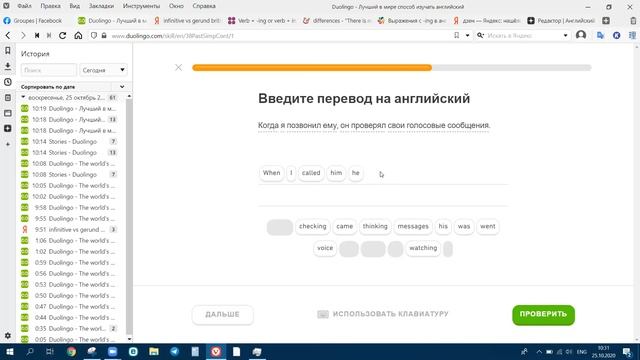This screenshot has height=360, width=640.
Task: Open the Bookmarks side panel
Action: tap(8, 51)
